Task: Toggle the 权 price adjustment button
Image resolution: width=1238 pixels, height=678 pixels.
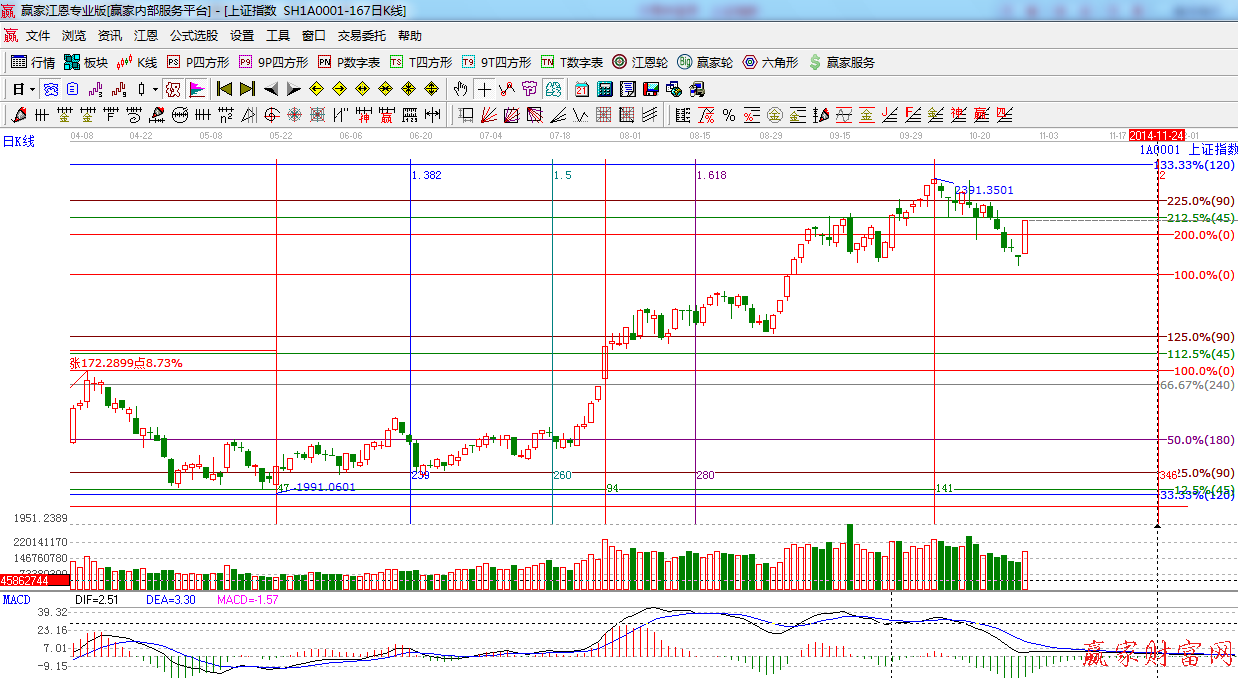Action: click(173, 89)
